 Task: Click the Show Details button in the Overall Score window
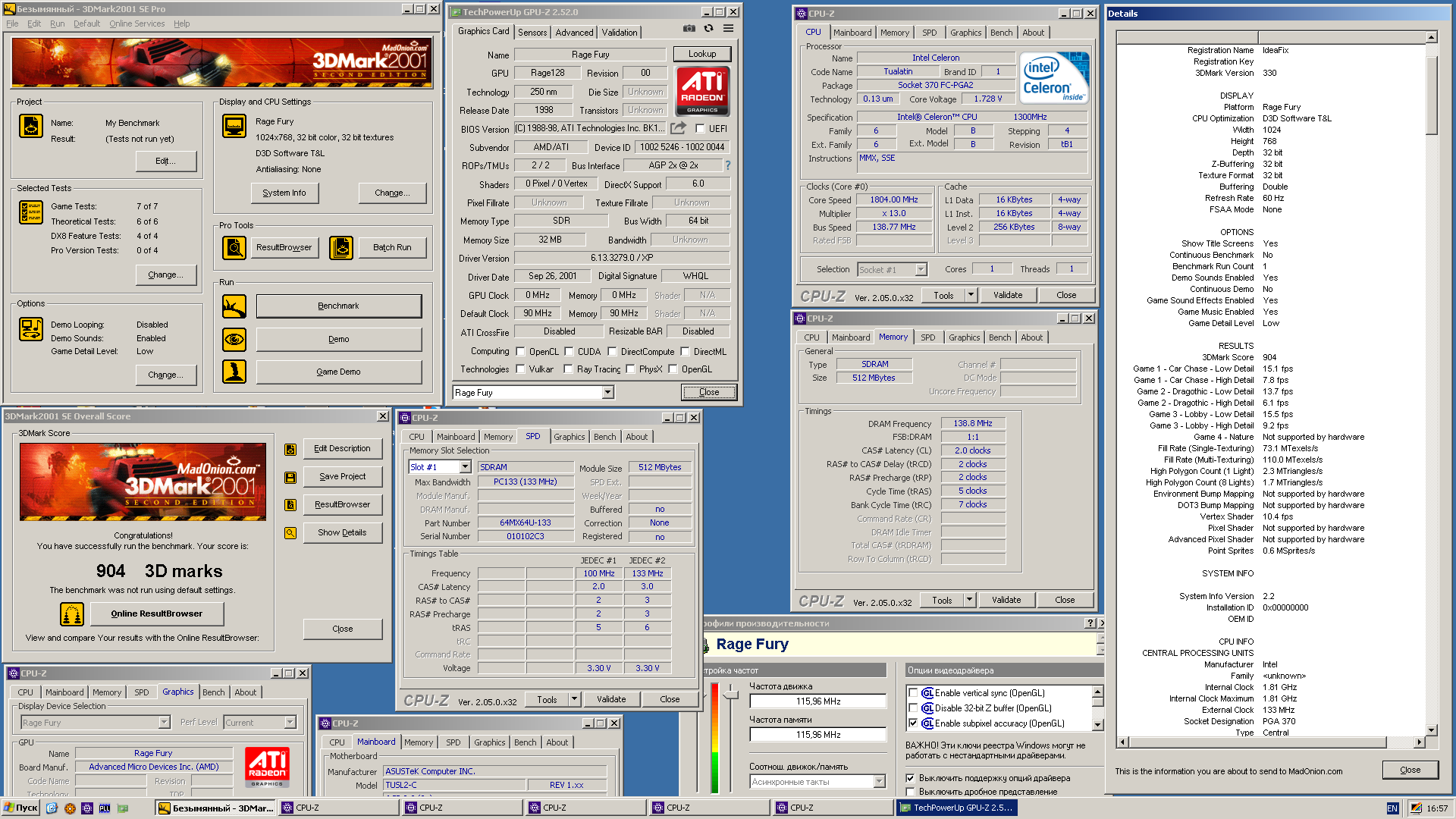[342, 532]
